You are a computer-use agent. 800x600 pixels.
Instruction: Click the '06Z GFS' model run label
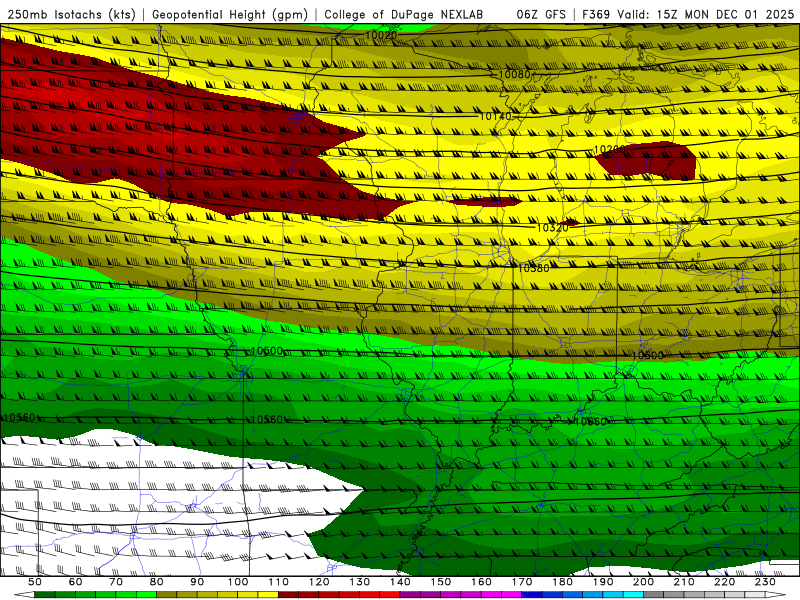click(541, 14)
